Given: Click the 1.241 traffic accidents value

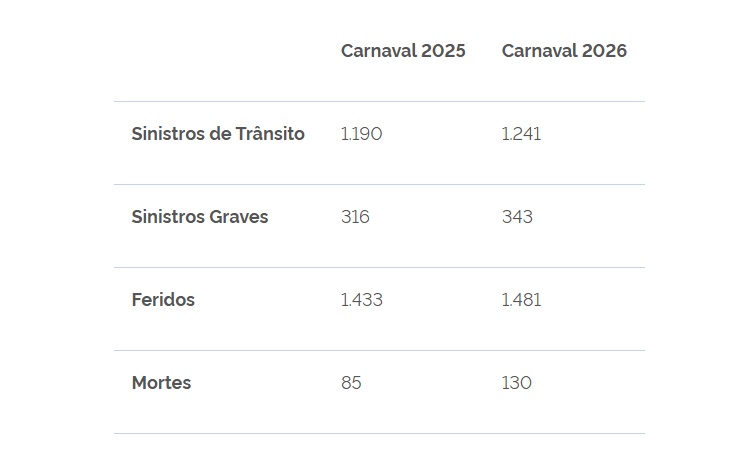Looking at the screenshot, I should point(521,134).
